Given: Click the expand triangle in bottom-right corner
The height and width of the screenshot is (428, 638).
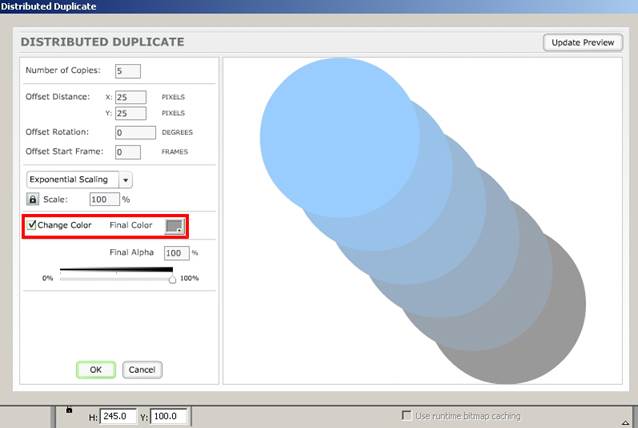Looking at the screenshot, I should pos(625,423).
